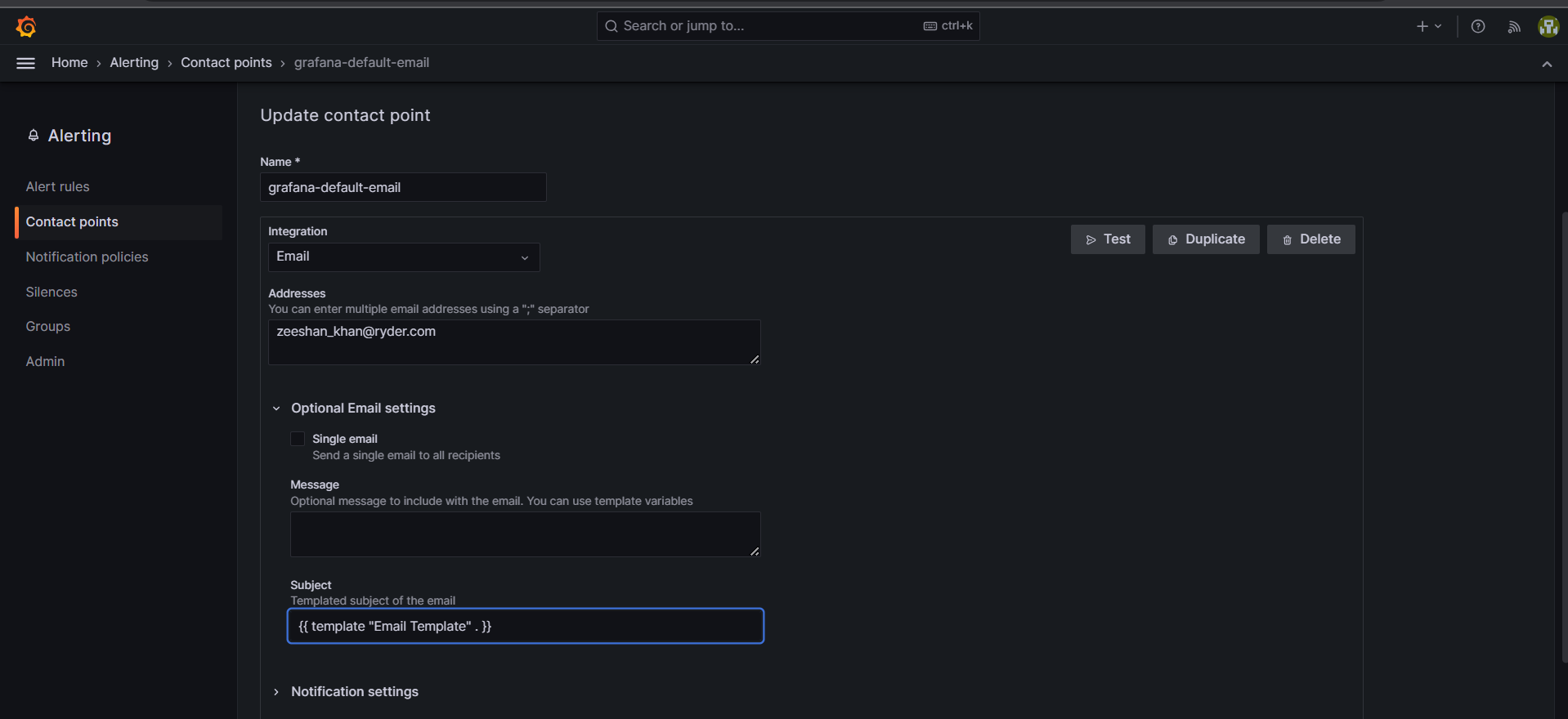Image resolution: width=1568 pixels, height=719 pixels.
Task: Select Contact points in the sidebar
Action: coord(119,222)
